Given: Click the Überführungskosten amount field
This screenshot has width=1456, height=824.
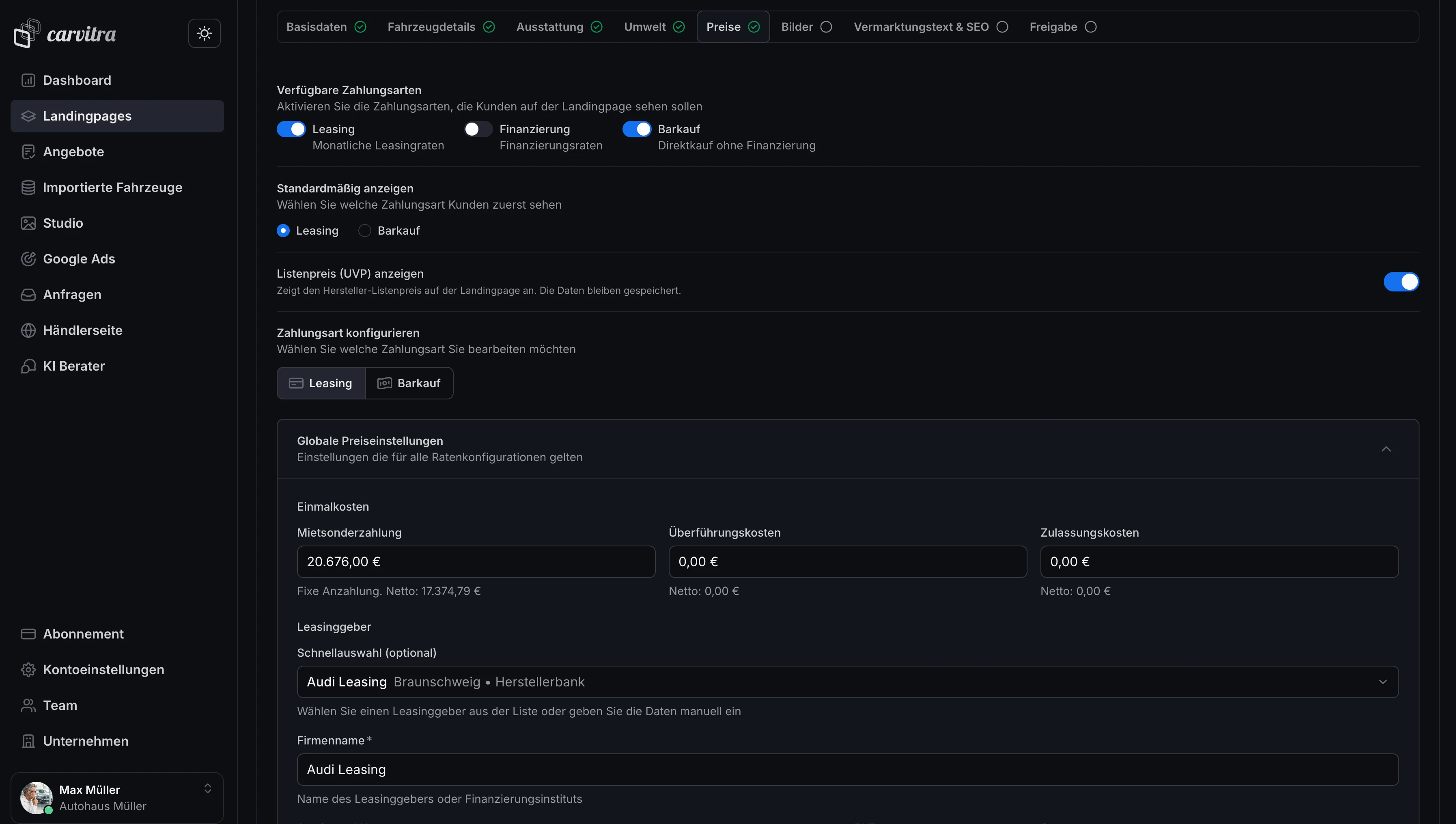Looking at the screenshot, I should click(847, 561).
